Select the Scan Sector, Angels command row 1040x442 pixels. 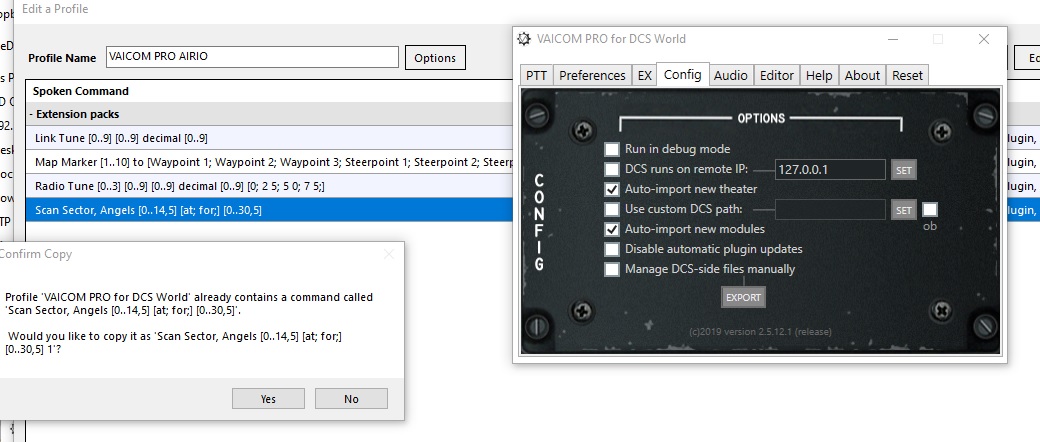(x=269, y=210)
